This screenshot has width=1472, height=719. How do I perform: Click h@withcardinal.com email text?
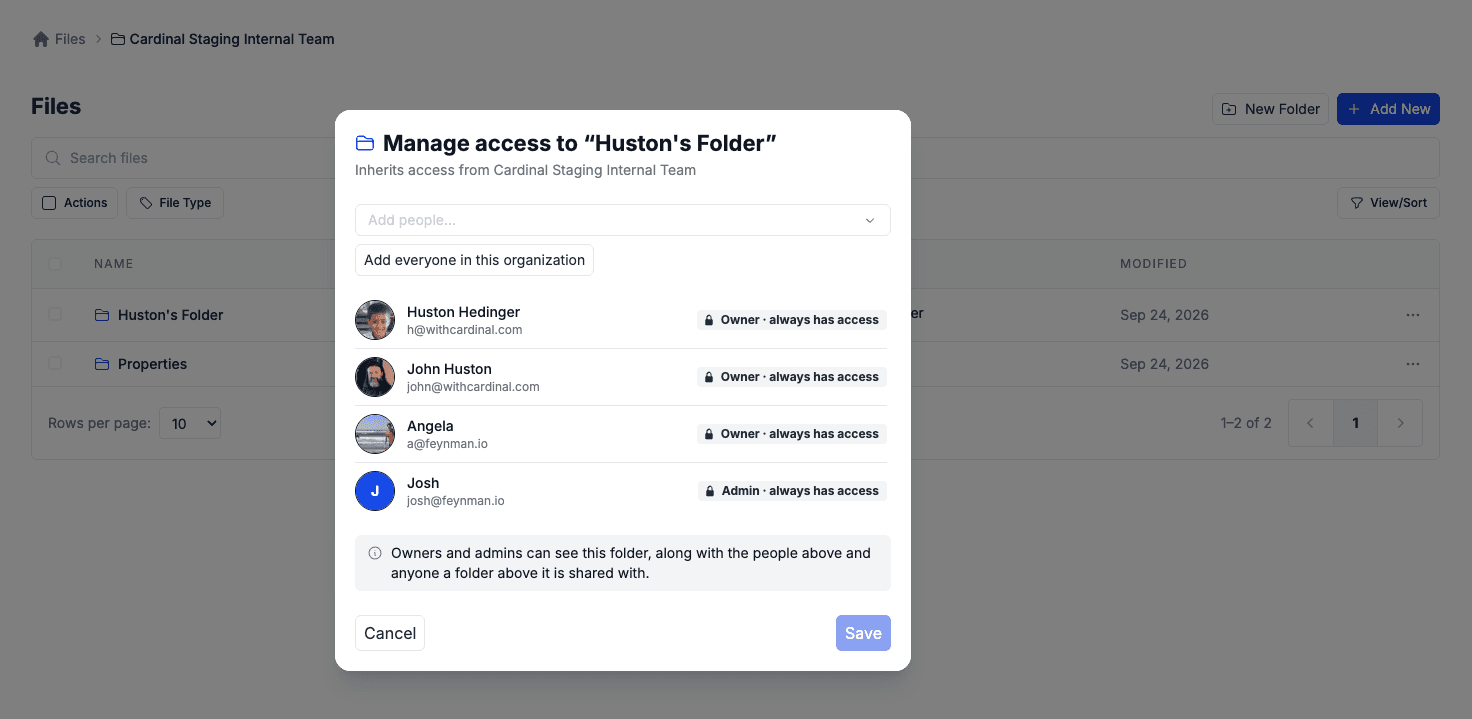[464, 329]
